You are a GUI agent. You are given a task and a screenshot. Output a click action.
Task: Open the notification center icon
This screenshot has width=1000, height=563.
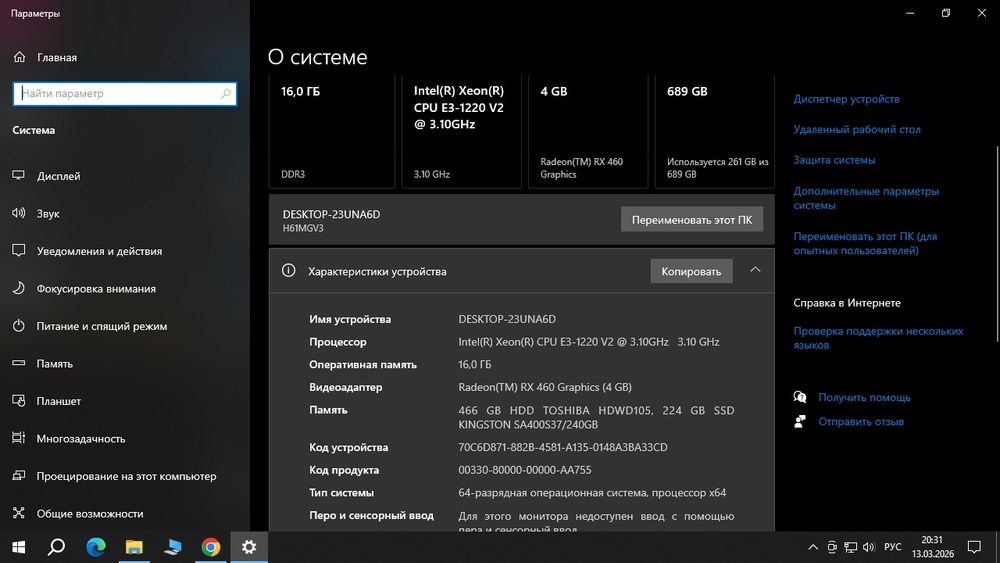(x=974, y=547)
